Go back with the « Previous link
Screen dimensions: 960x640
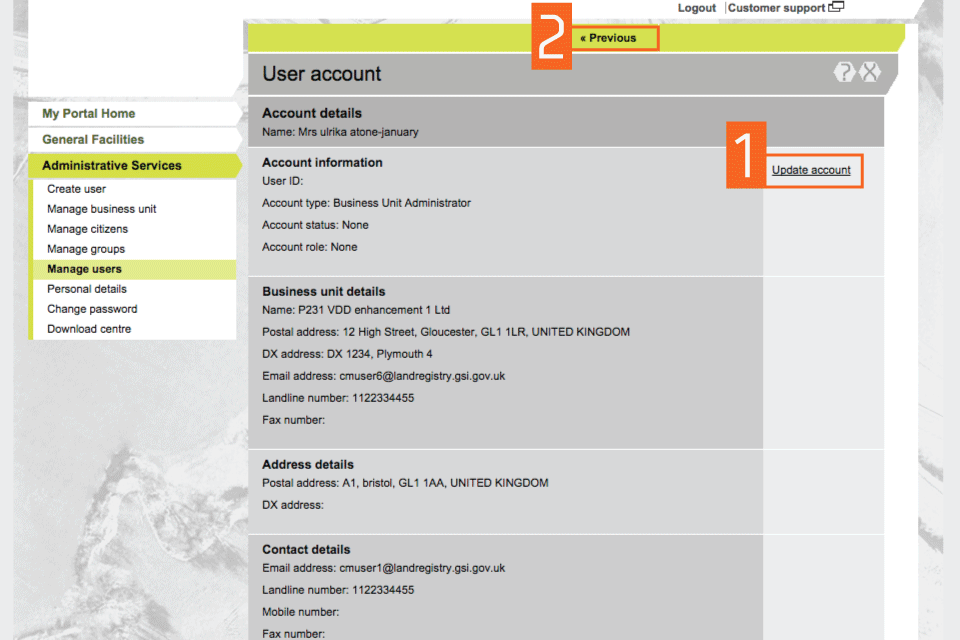tap(608, 38)
